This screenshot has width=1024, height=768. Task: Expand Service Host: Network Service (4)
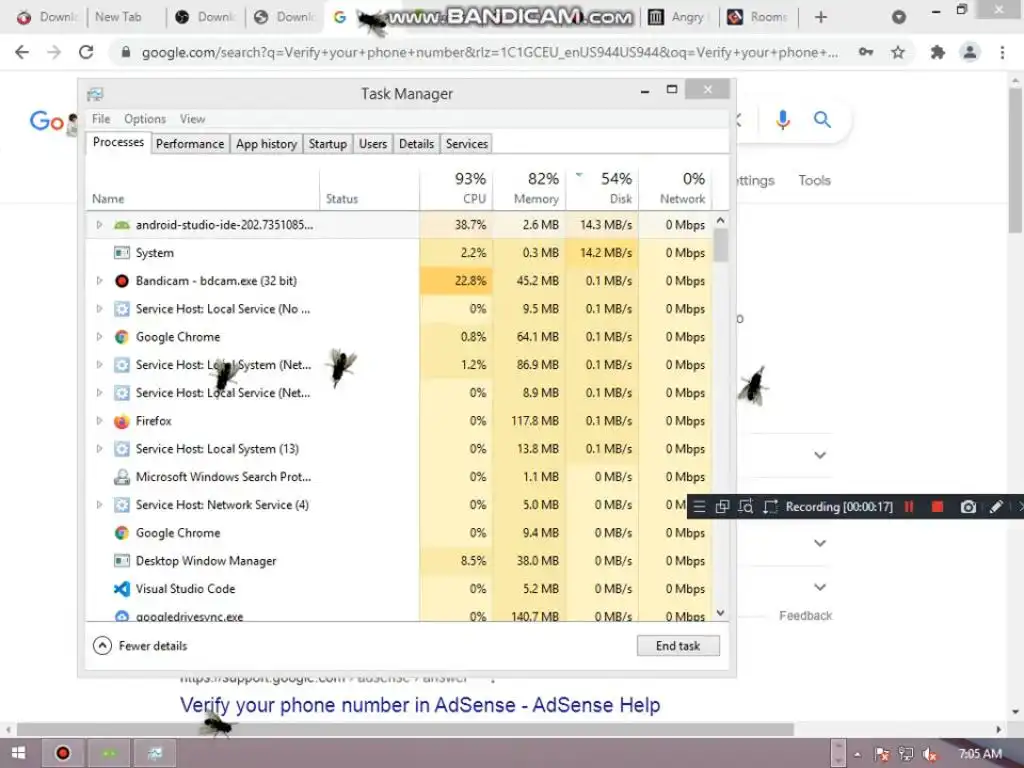(99, 505)
